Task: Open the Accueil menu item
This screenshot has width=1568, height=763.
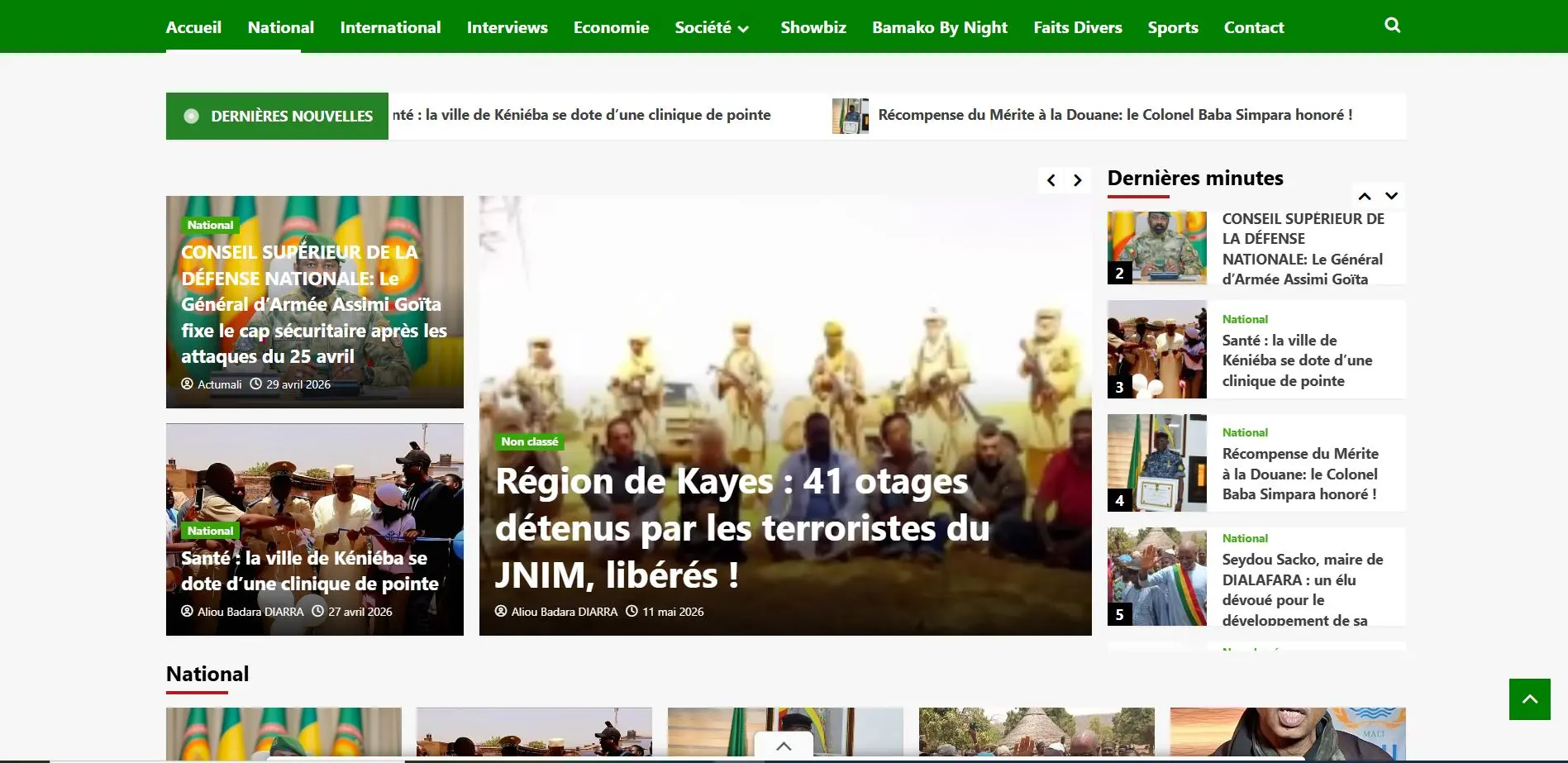Action: 193,27
